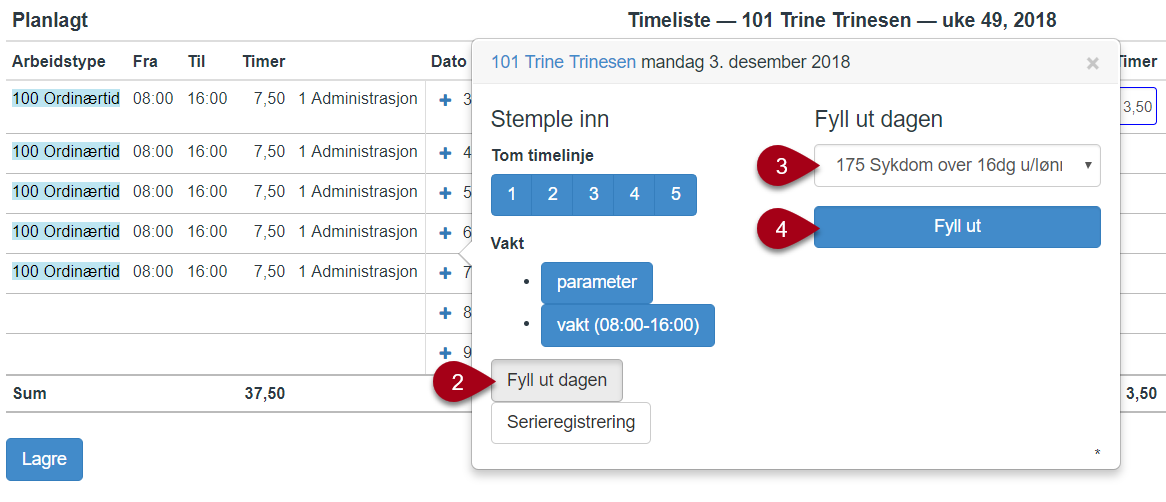Click the 3,50 hours input field

[1137, 106]
